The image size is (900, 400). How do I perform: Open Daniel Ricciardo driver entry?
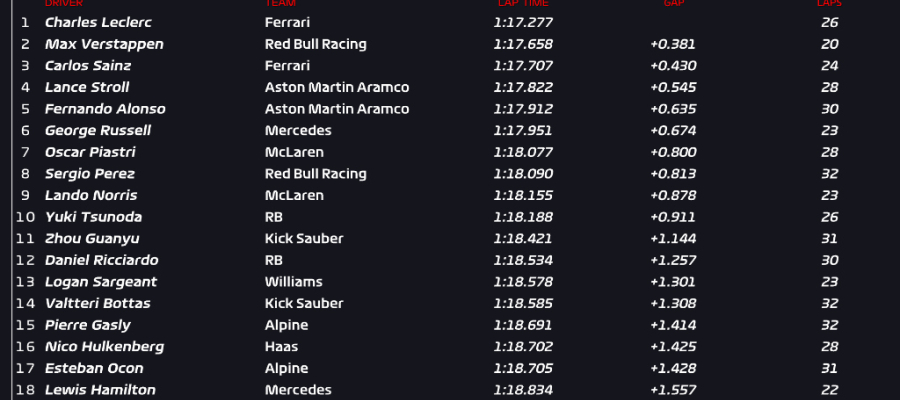coord(101,260)
